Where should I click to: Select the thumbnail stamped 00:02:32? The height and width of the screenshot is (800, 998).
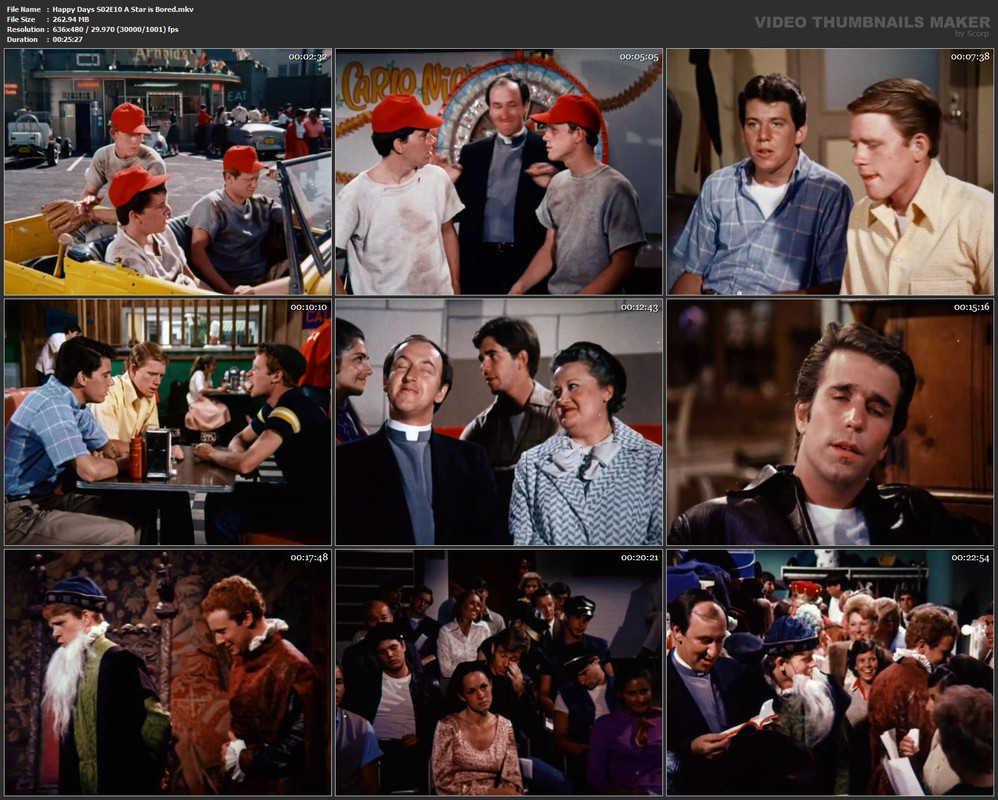168,172
